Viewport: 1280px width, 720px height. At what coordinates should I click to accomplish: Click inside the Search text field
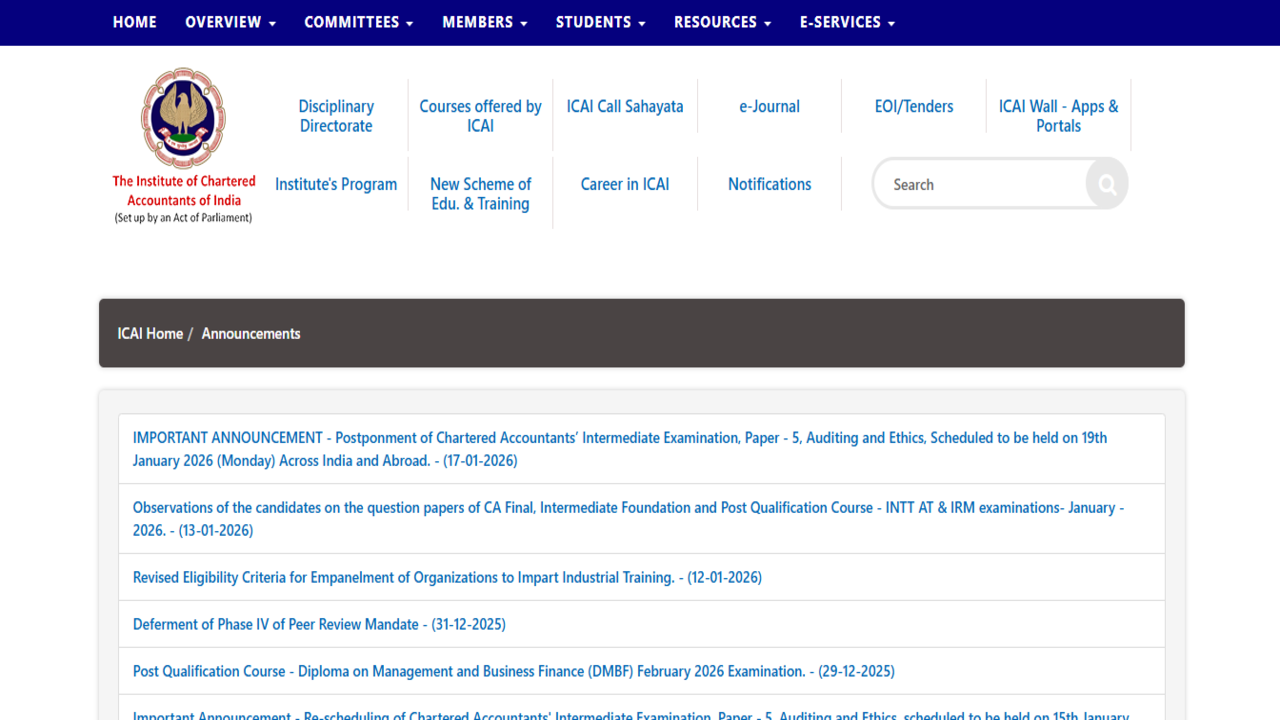point(980,185)
